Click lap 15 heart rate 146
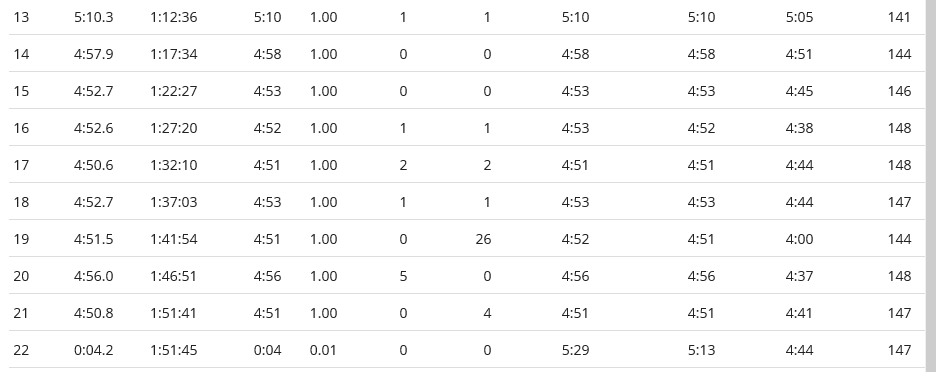 900,91
